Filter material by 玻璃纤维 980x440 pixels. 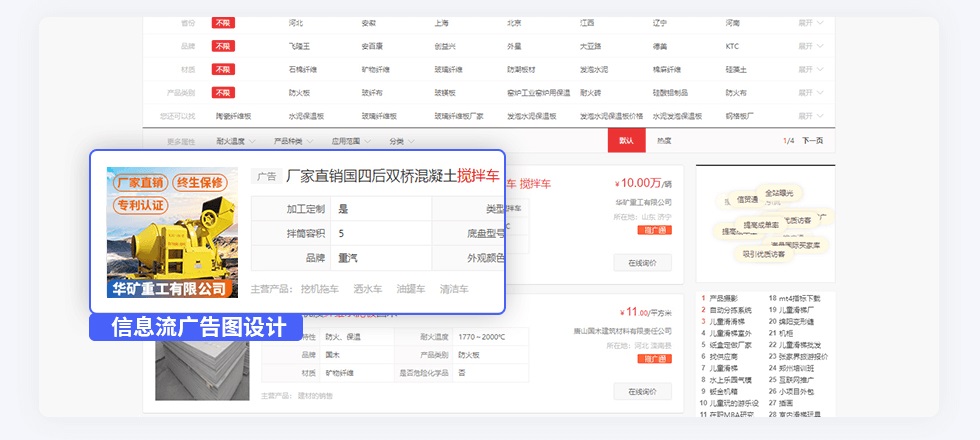tap(448, 69)
